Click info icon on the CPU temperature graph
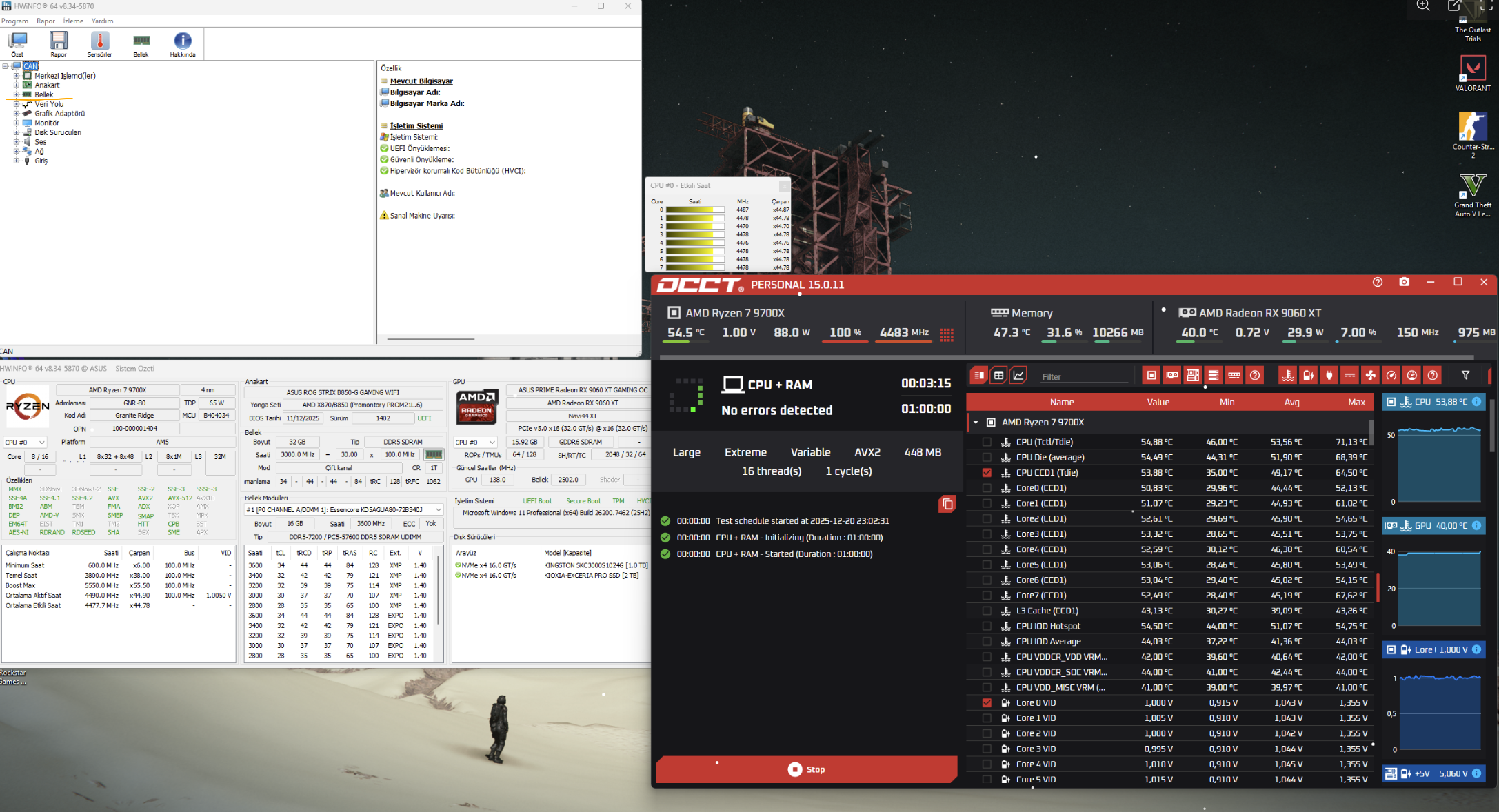 tap(1476, 402)
